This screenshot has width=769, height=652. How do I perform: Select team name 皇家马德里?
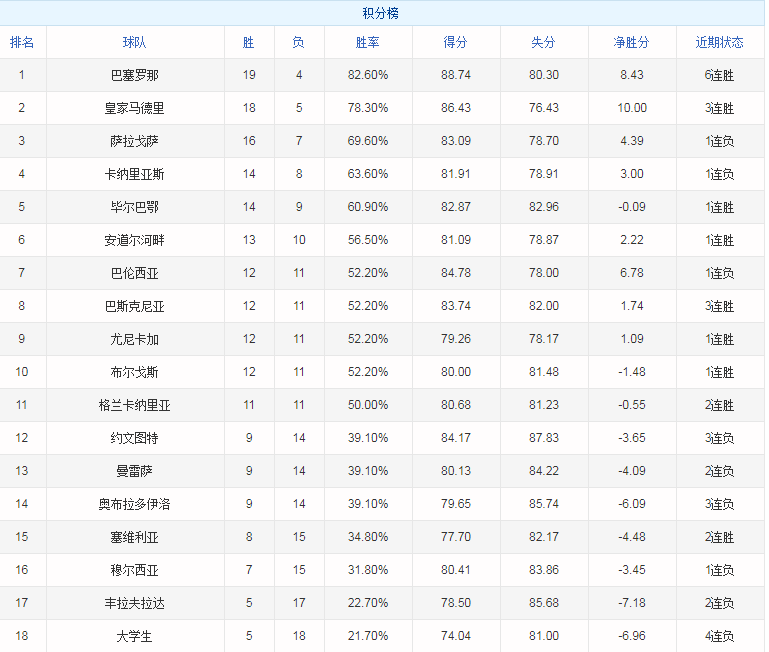click(x=134, y=108)
